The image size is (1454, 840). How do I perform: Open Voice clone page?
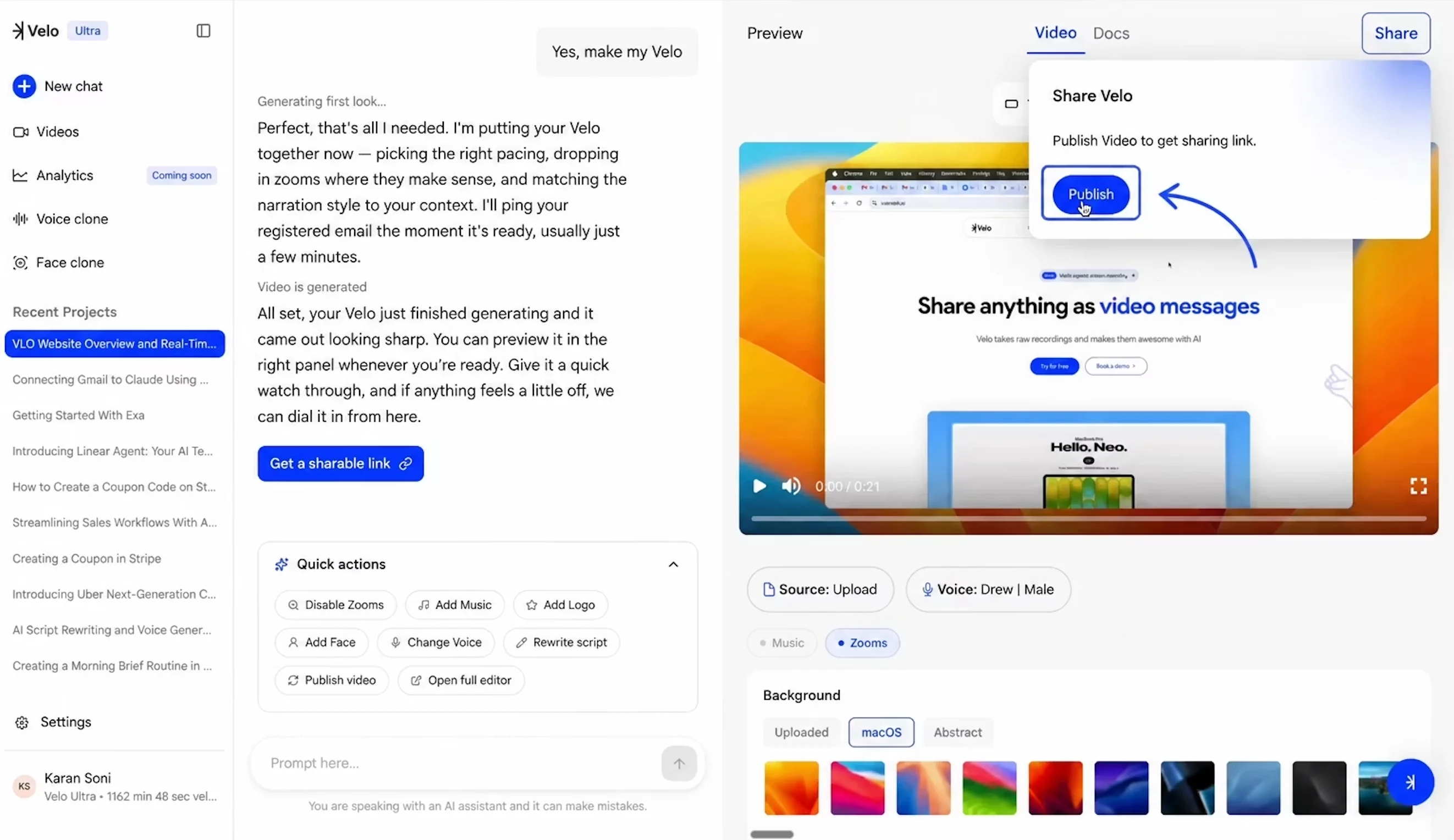pos(60,219)
